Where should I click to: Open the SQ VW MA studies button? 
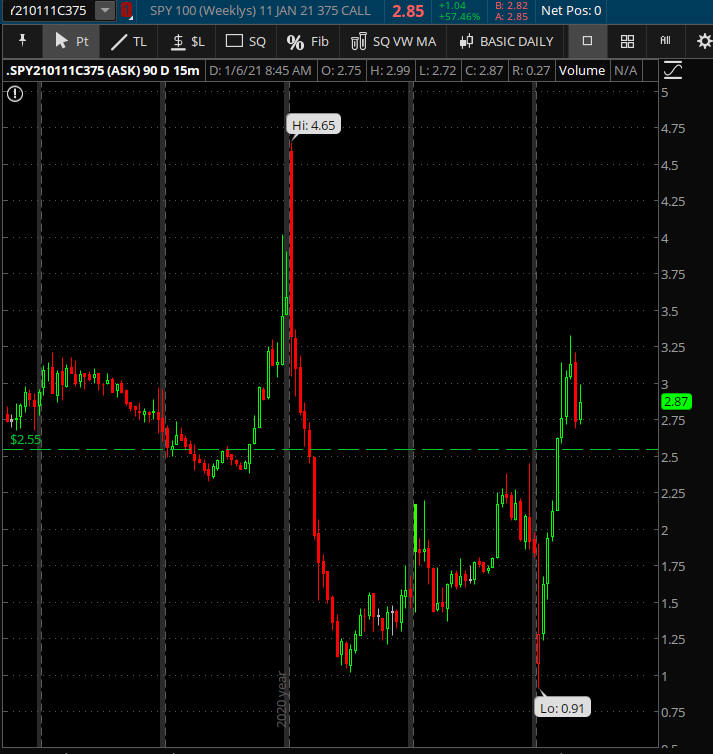(393, 42)
